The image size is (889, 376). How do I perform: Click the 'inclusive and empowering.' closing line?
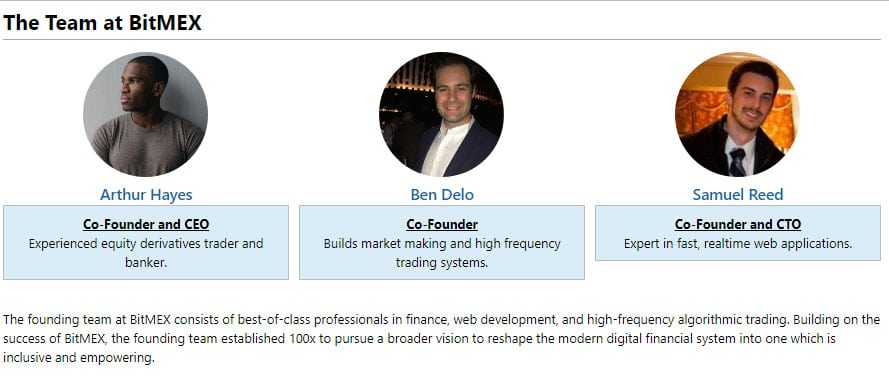point(79,358)
